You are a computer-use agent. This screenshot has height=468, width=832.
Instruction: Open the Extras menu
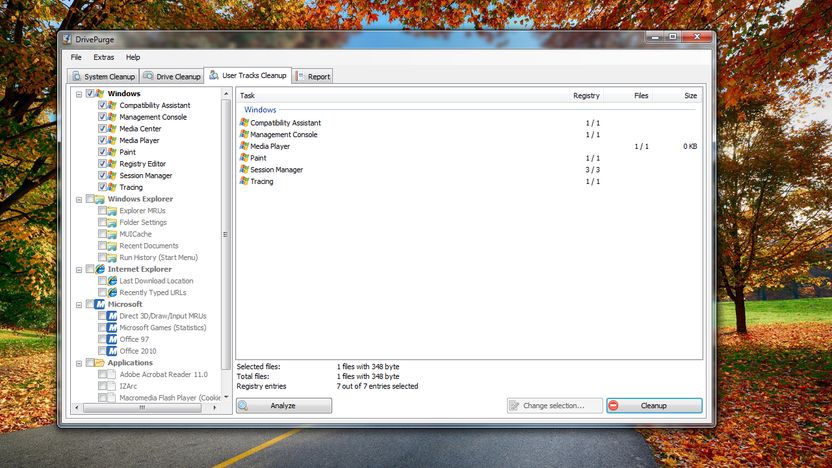tap(103, 57)
